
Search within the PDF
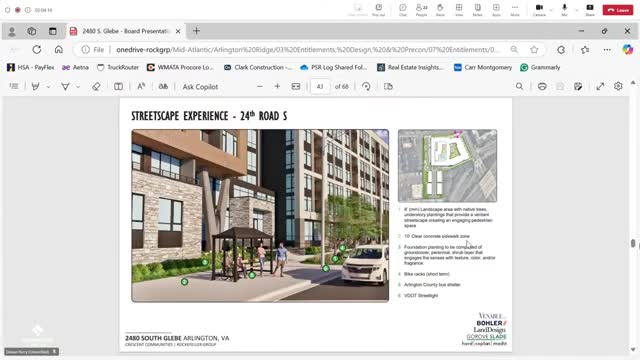coord(519,86)
